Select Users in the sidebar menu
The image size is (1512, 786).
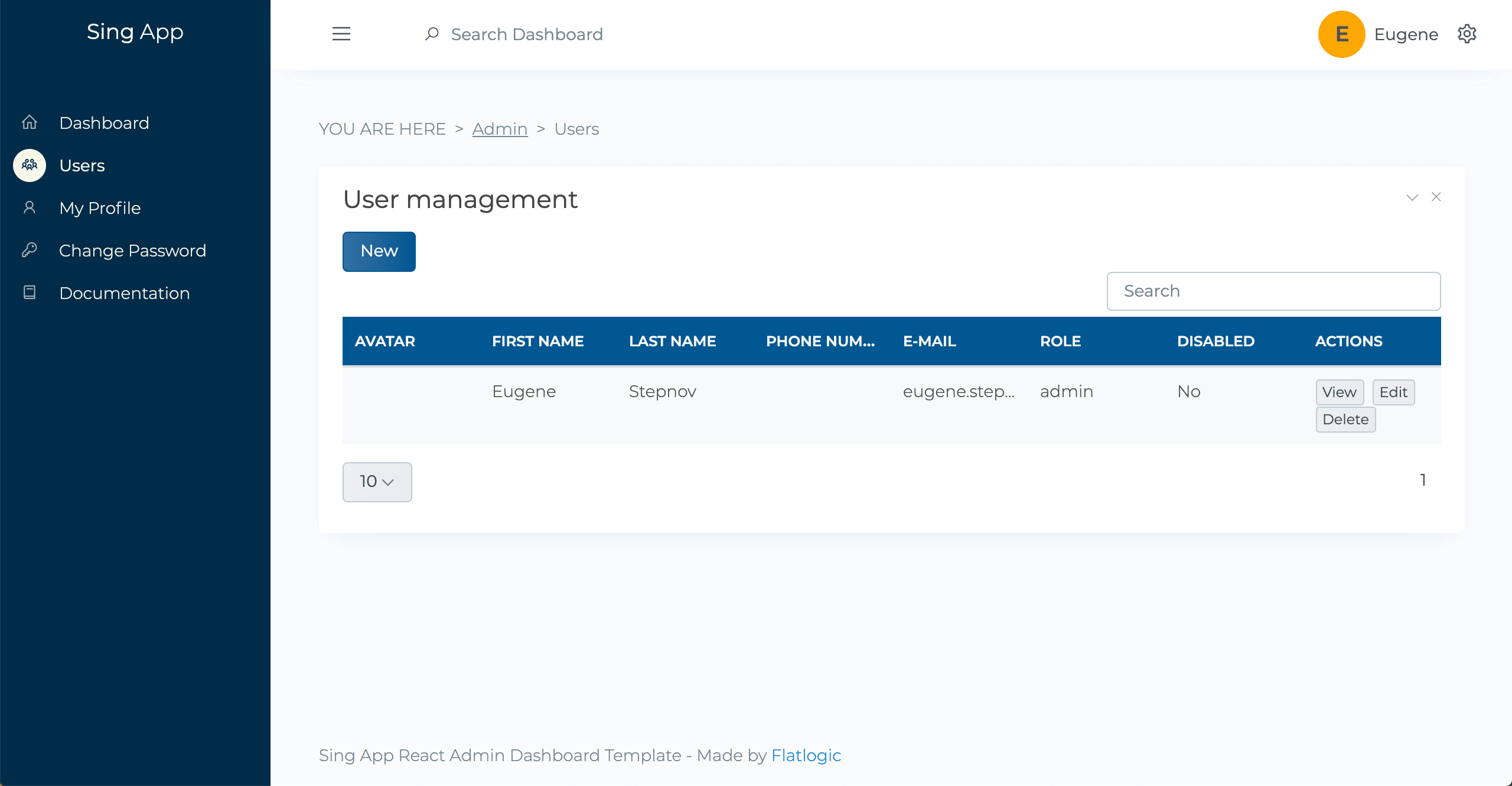[x=82, y=165]
